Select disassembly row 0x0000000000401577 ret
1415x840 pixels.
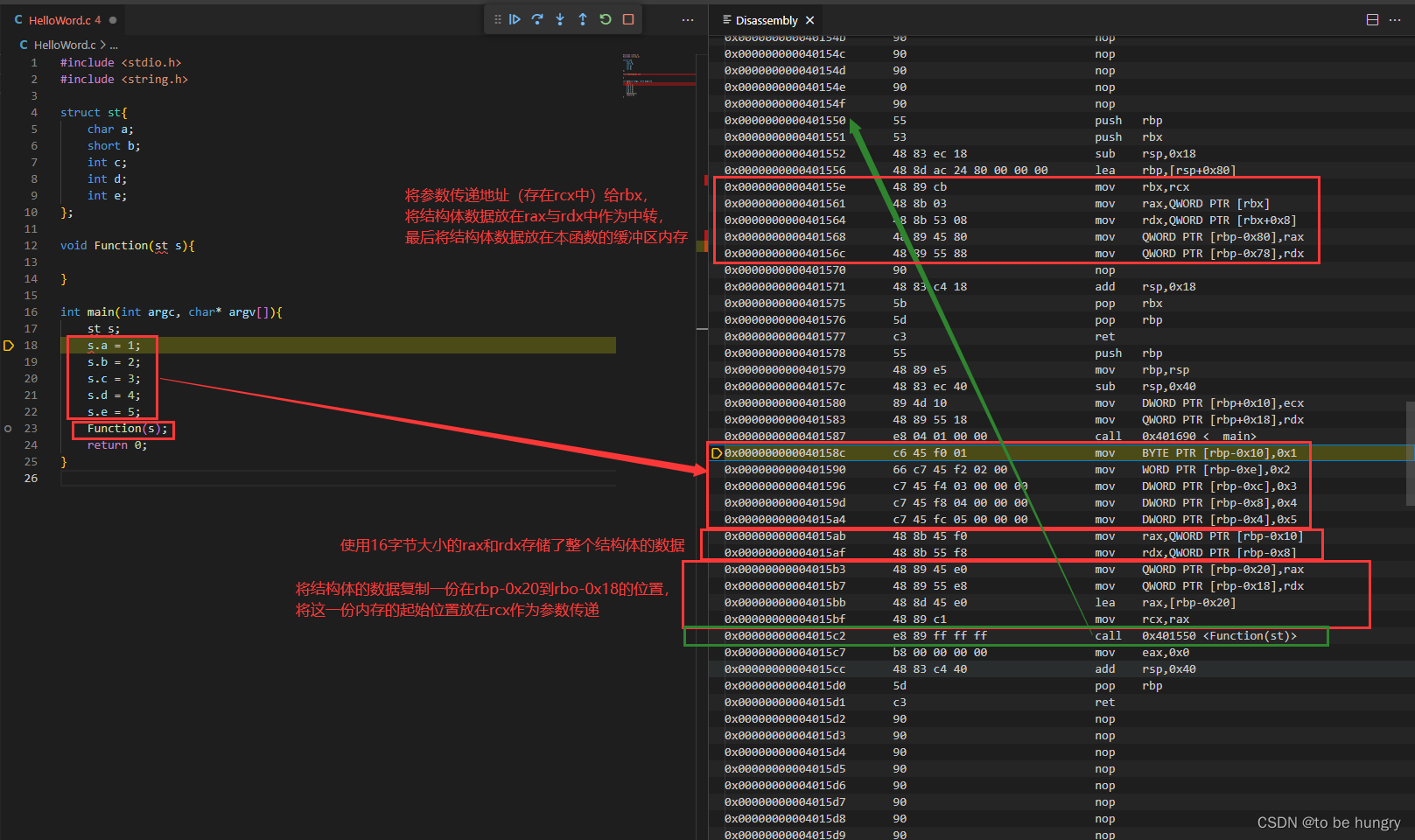(1060, 337)
